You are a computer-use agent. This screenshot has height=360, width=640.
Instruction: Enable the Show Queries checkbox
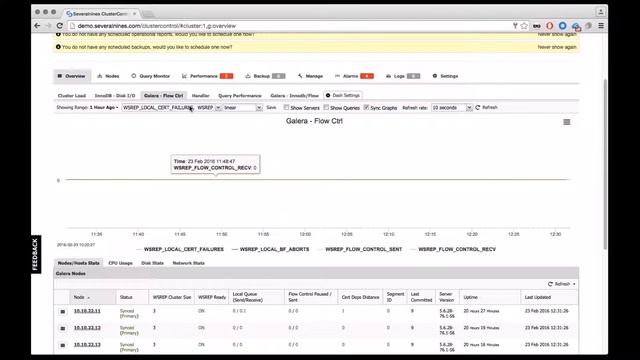point(326,107)
